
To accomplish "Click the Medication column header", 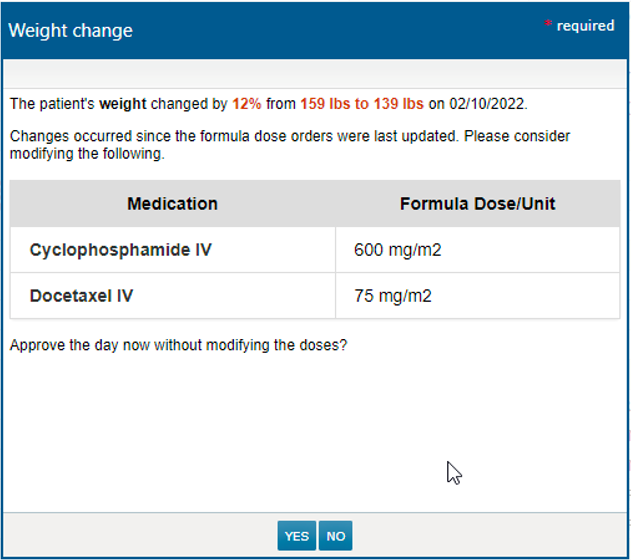I will click(x=172, y=204).
